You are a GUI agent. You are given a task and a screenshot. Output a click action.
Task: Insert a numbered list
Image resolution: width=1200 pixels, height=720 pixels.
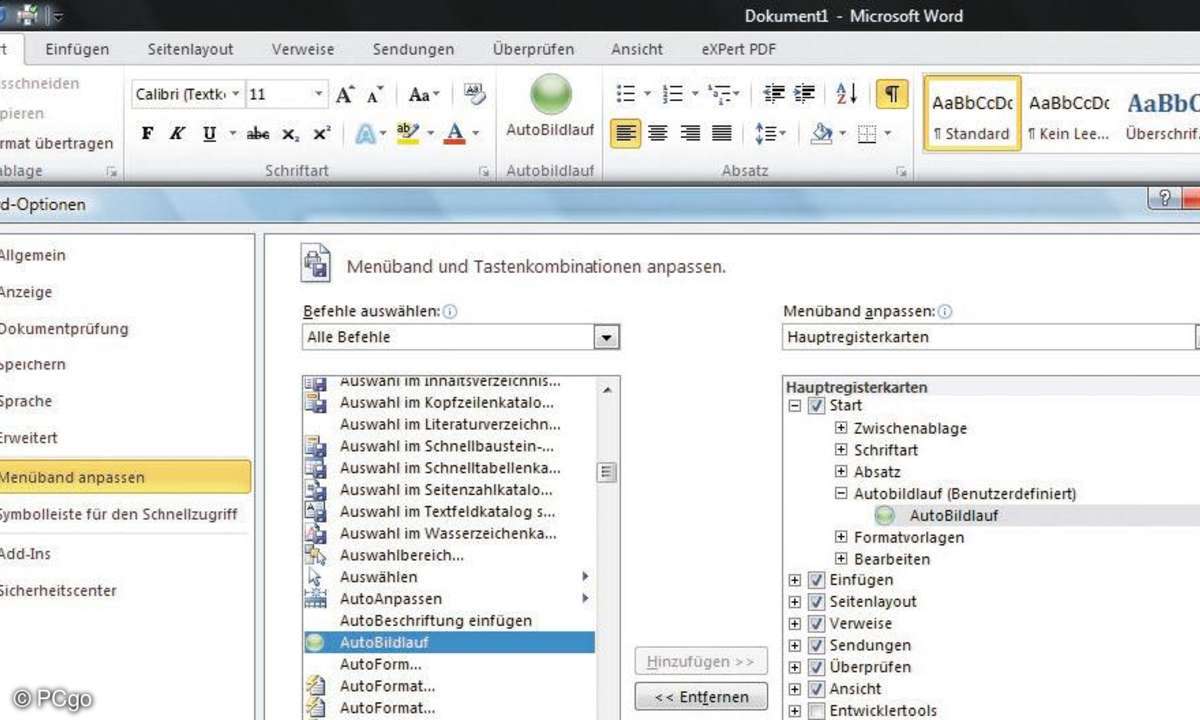(x=673, y=94)
